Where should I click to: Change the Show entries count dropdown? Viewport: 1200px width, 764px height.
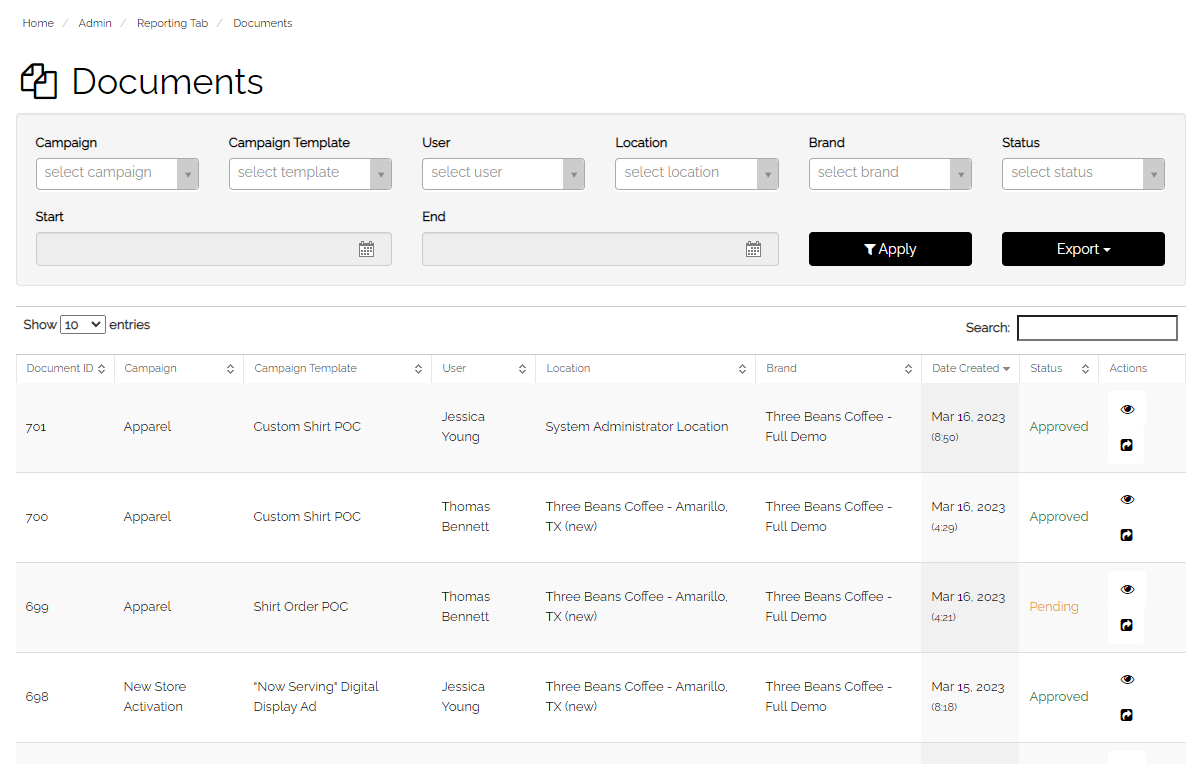(82, 324)
